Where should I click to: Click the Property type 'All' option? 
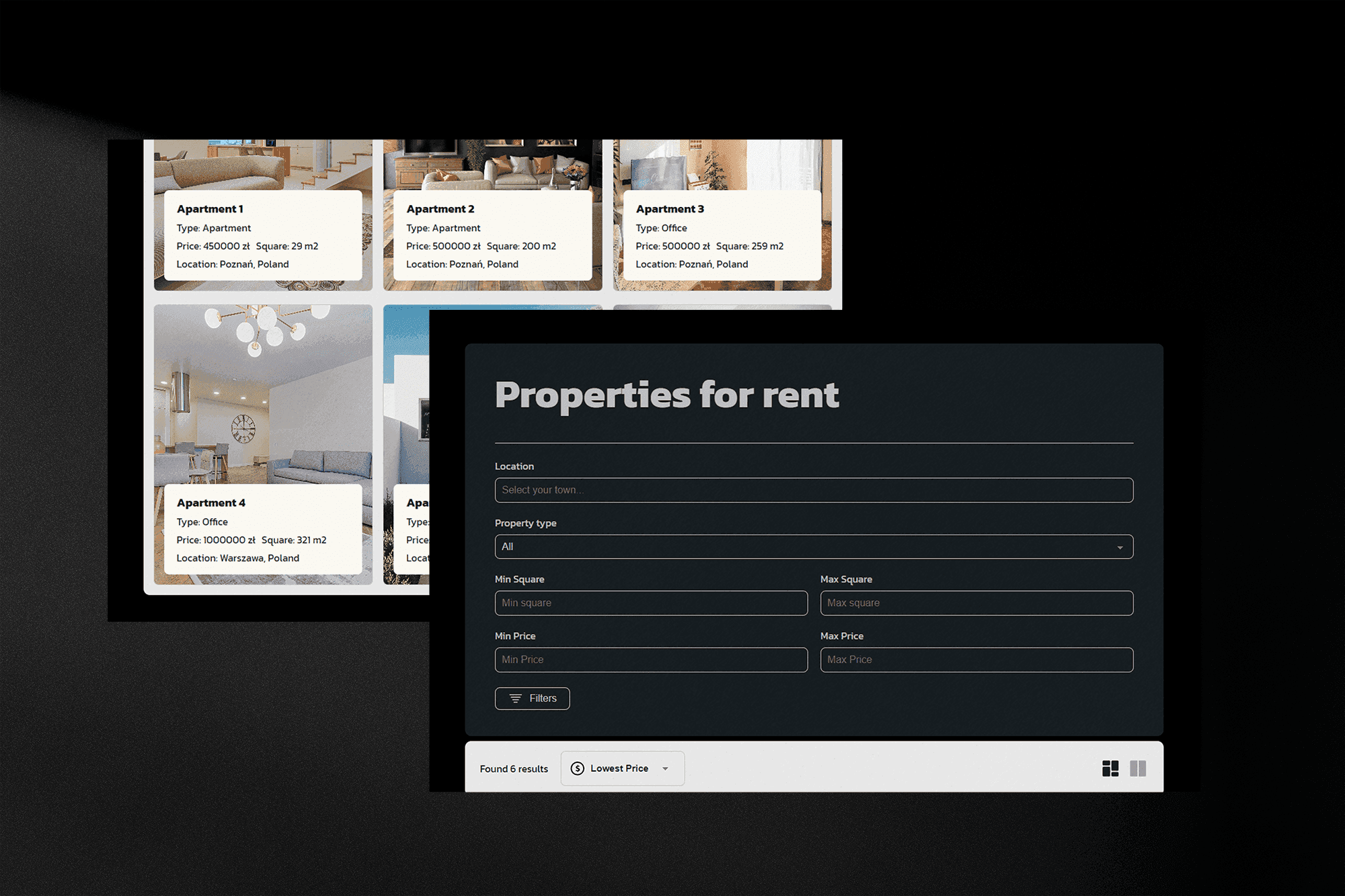[812, 546]
